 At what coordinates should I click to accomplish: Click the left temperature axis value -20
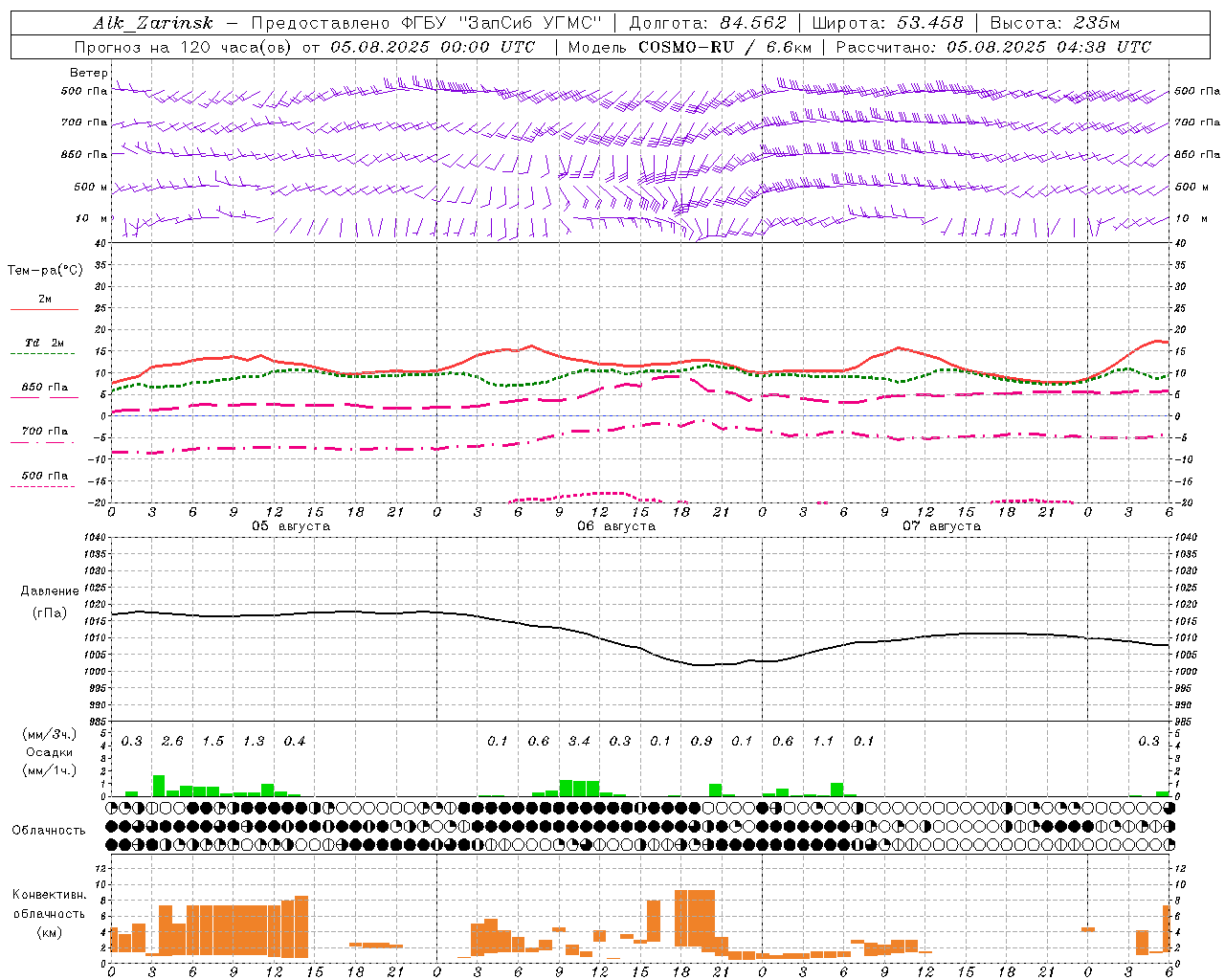(x=99, y=502)
